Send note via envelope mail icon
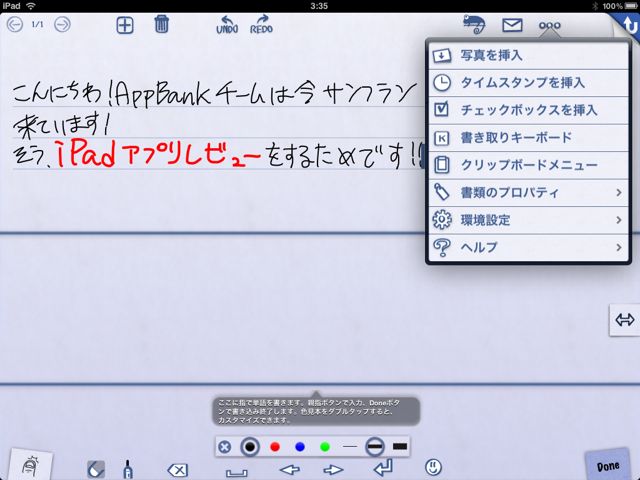This screenshot has width=640, height=480. pos(512,25)
